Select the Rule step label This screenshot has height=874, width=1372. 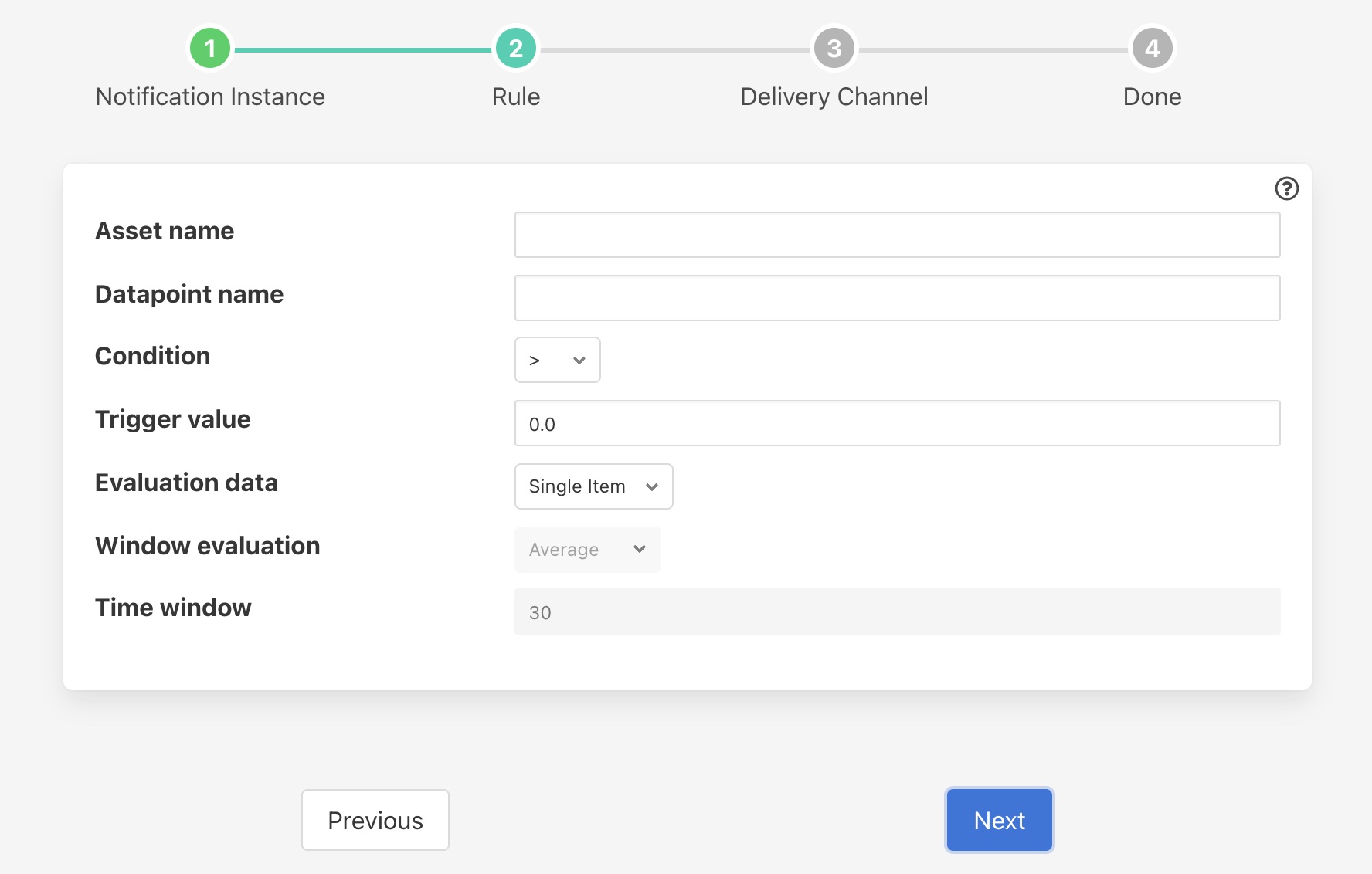click(x=516, y=97)
